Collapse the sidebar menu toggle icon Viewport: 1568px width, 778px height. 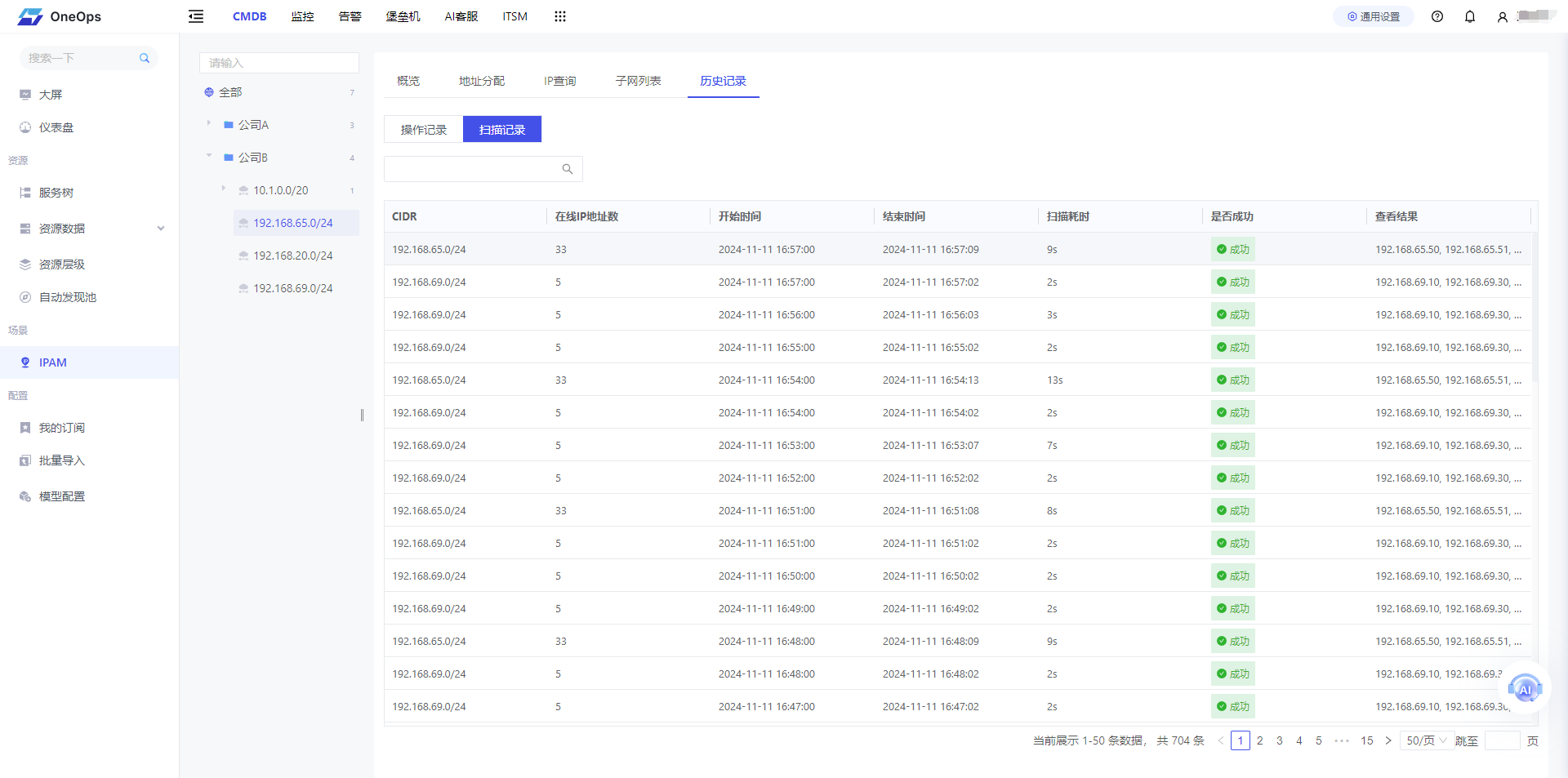point(196,16)
